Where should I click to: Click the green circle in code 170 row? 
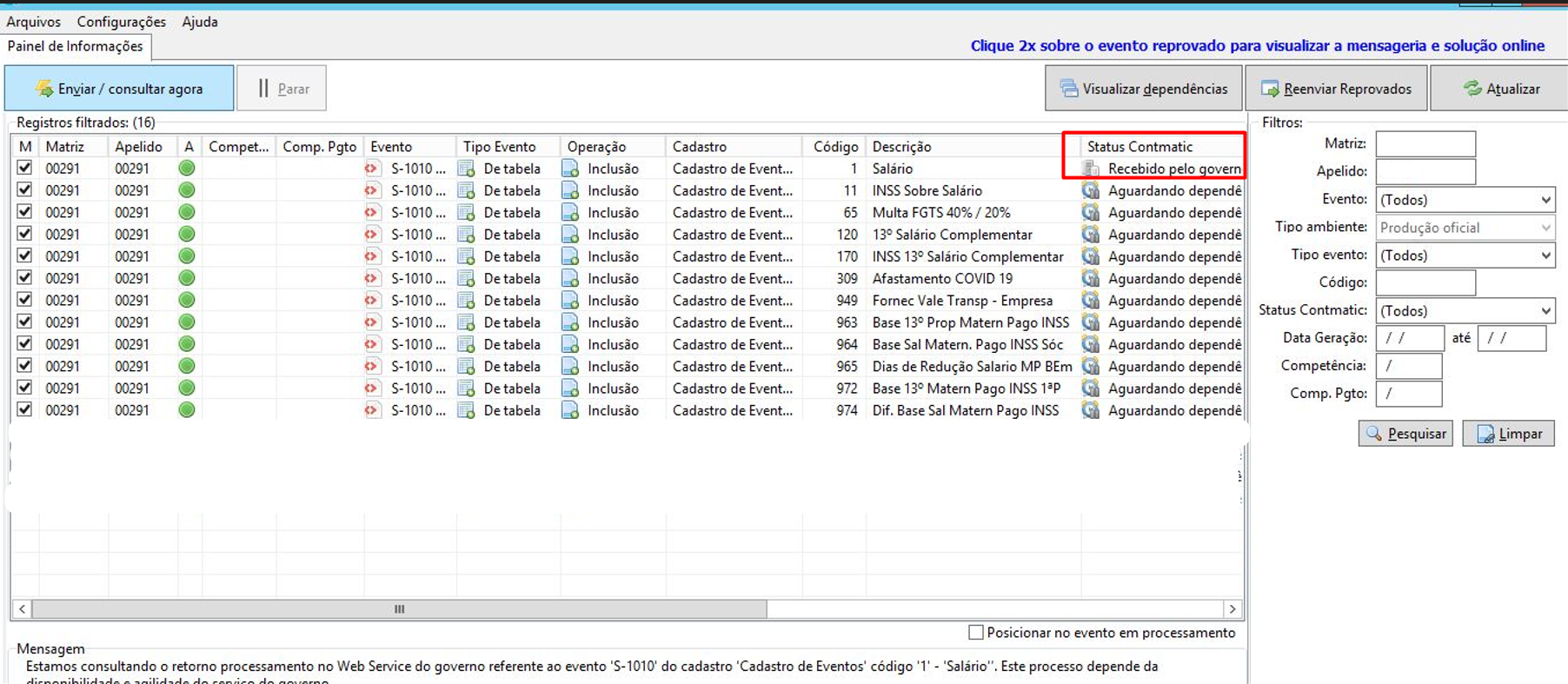coord(186,256)
